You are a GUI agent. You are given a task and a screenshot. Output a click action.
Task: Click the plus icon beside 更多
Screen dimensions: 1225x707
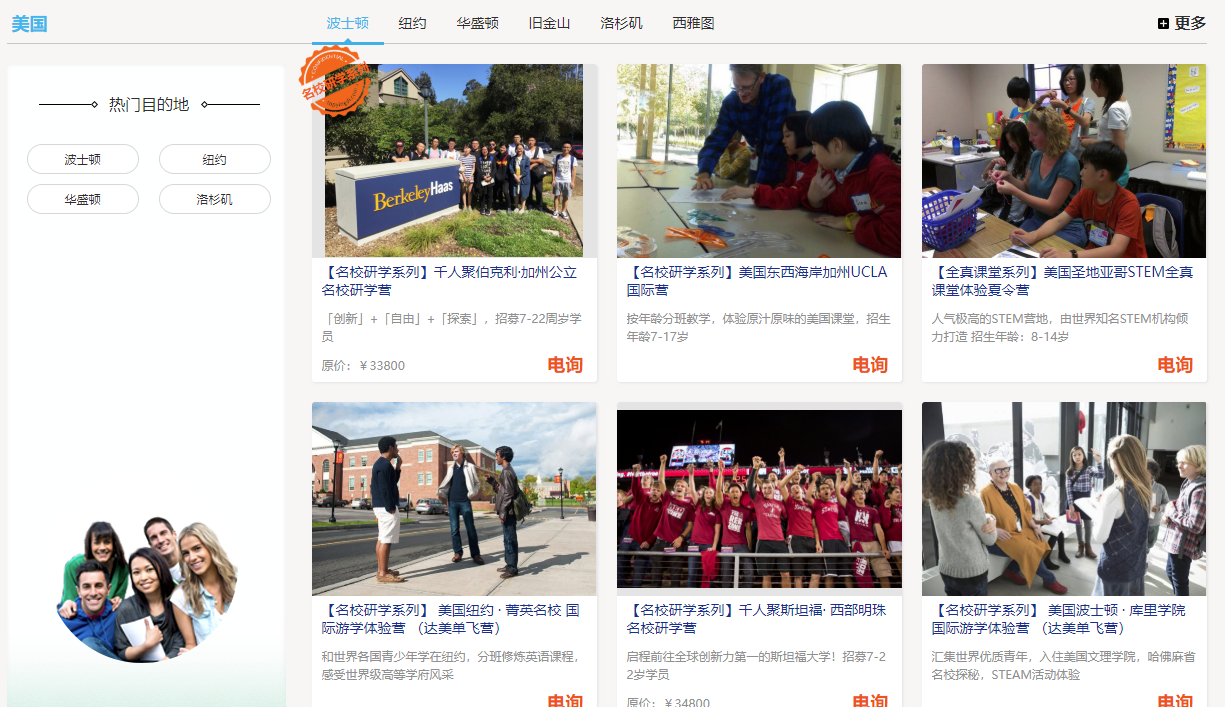coord(1163,23)
